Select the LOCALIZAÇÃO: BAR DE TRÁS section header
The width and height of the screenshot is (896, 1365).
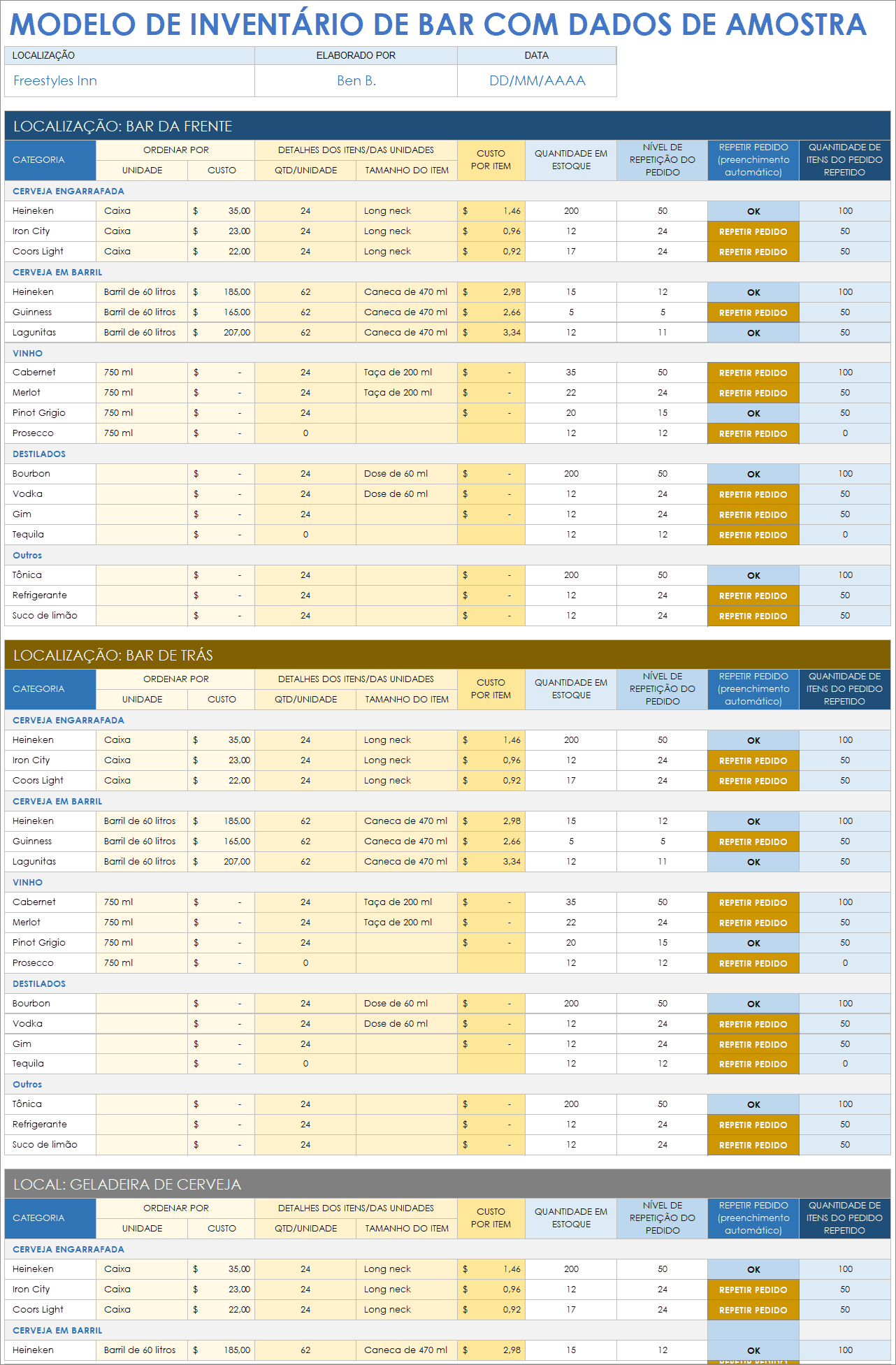click(x=448, y=655)
